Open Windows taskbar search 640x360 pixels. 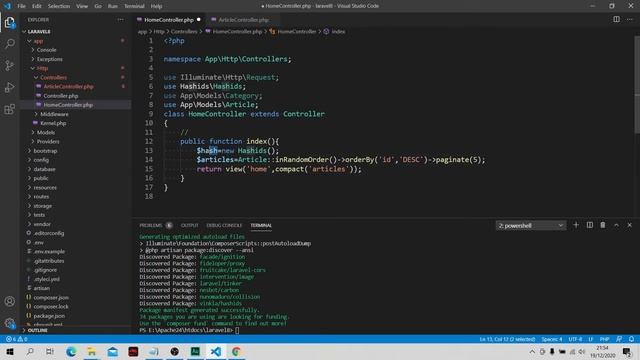click(30, 351)
